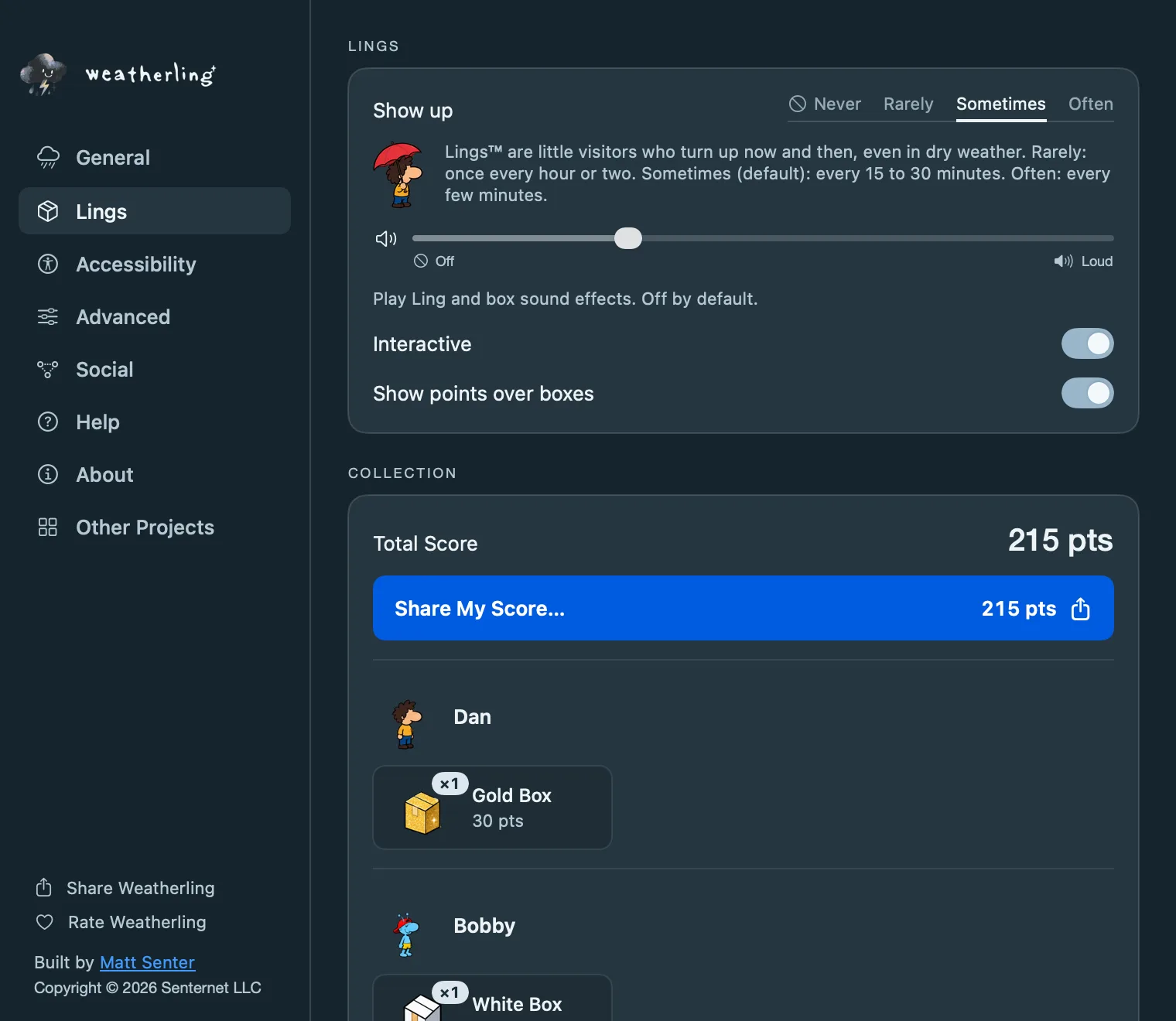This screenshot has width=1176, height=1021.
Task: Click the Accessibility person icon in the sidebar
Action: tap(48, 264)
